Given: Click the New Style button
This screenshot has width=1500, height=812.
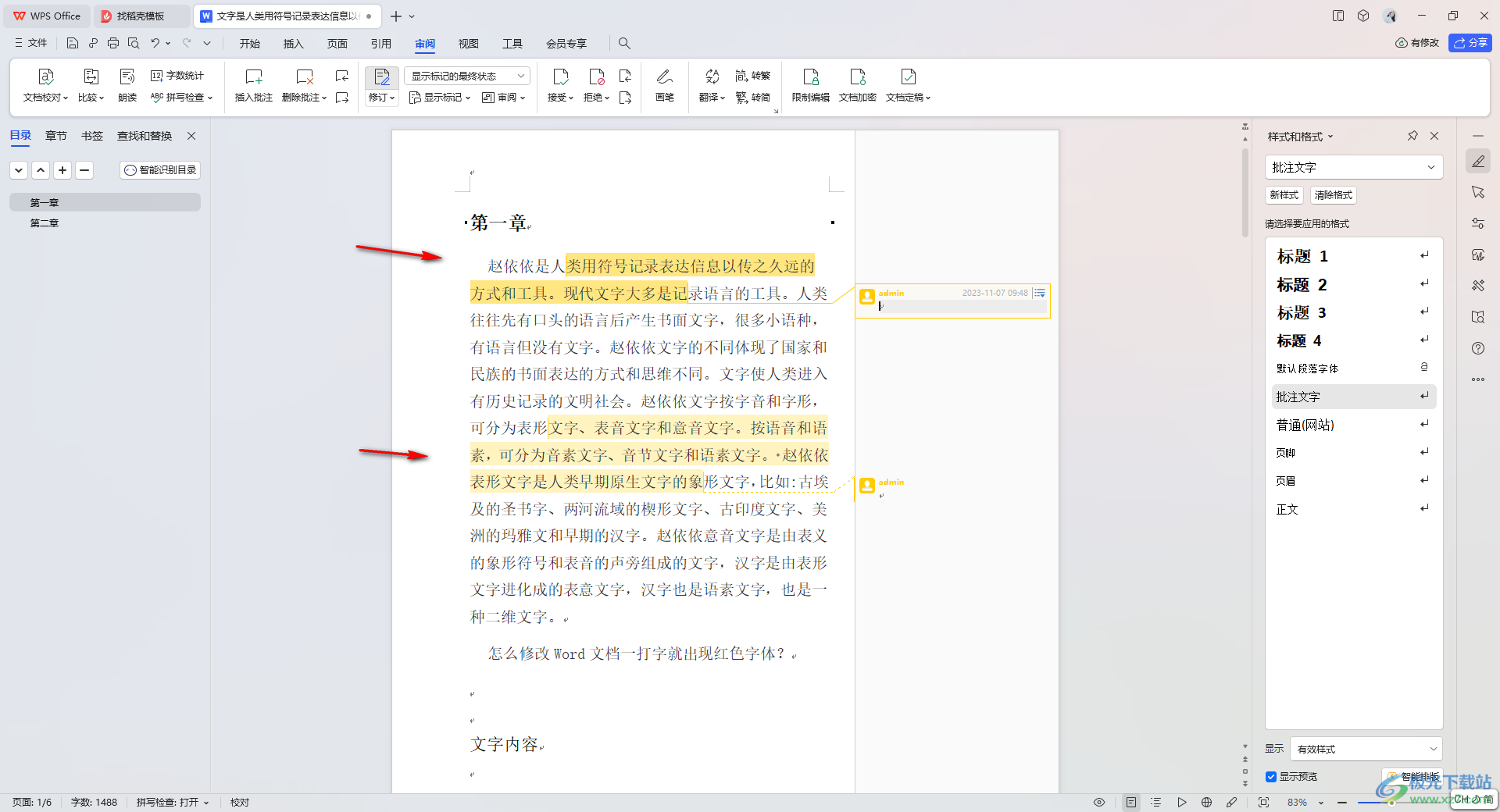Looking at the screenshot, I should [x=1284, y=195].
